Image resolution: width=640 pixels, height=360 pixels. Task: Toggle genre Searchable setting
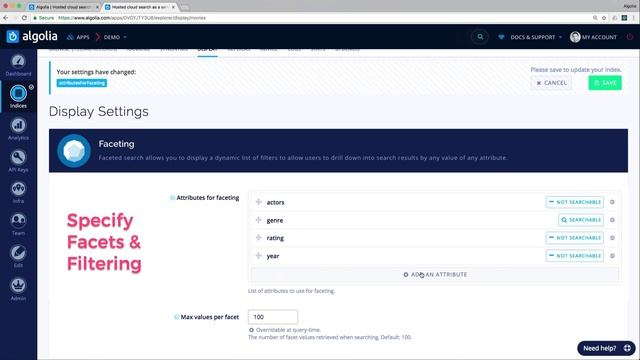tap(581, 220)
